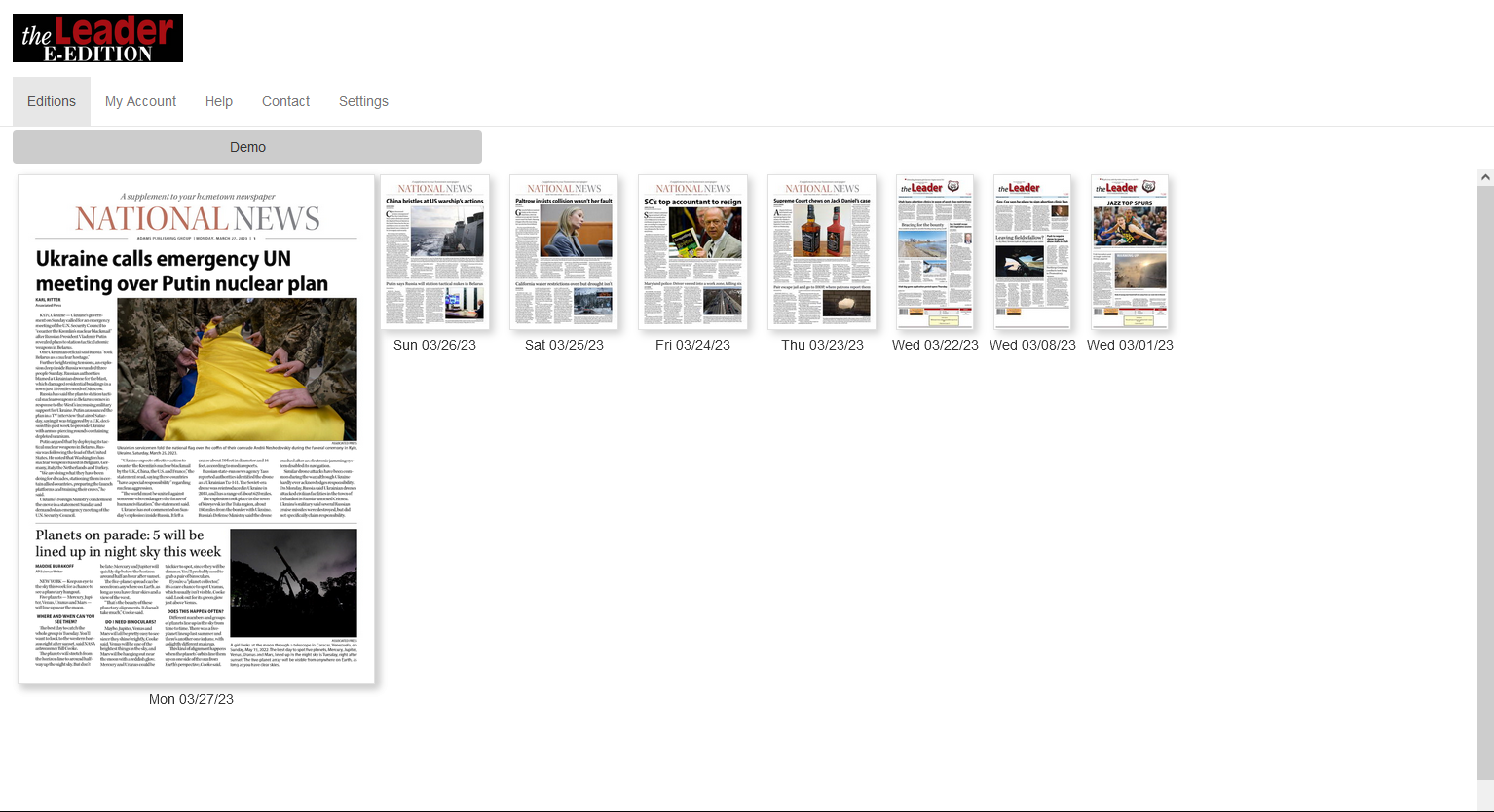This screenshot has height=812, width=1494.
Task: Open the Wed 03/22/23 edition thumbnail
Action: (935, 252)
